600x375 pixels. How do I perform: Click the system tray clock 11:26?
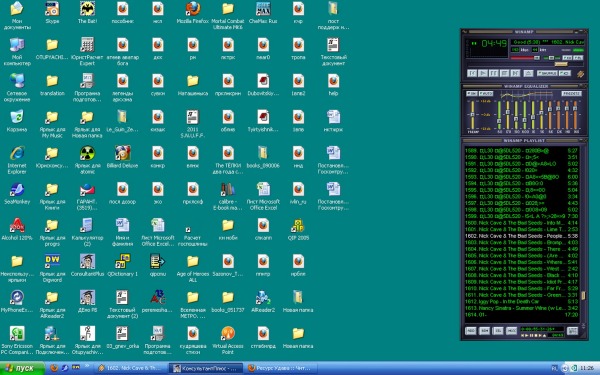coord(587,368)
